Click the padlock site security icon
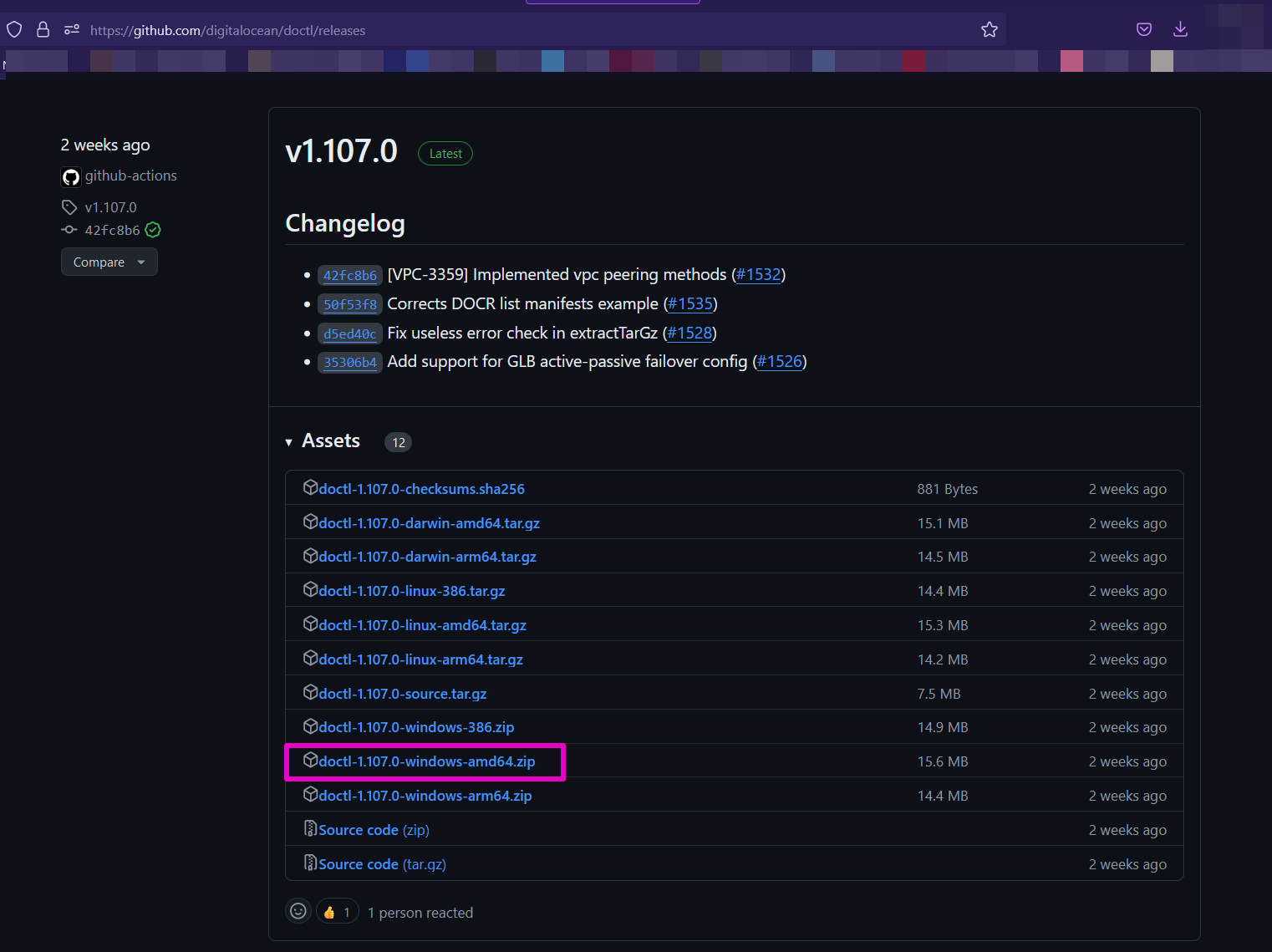The width and height of the screenshot is (1272, 952). 43,30
